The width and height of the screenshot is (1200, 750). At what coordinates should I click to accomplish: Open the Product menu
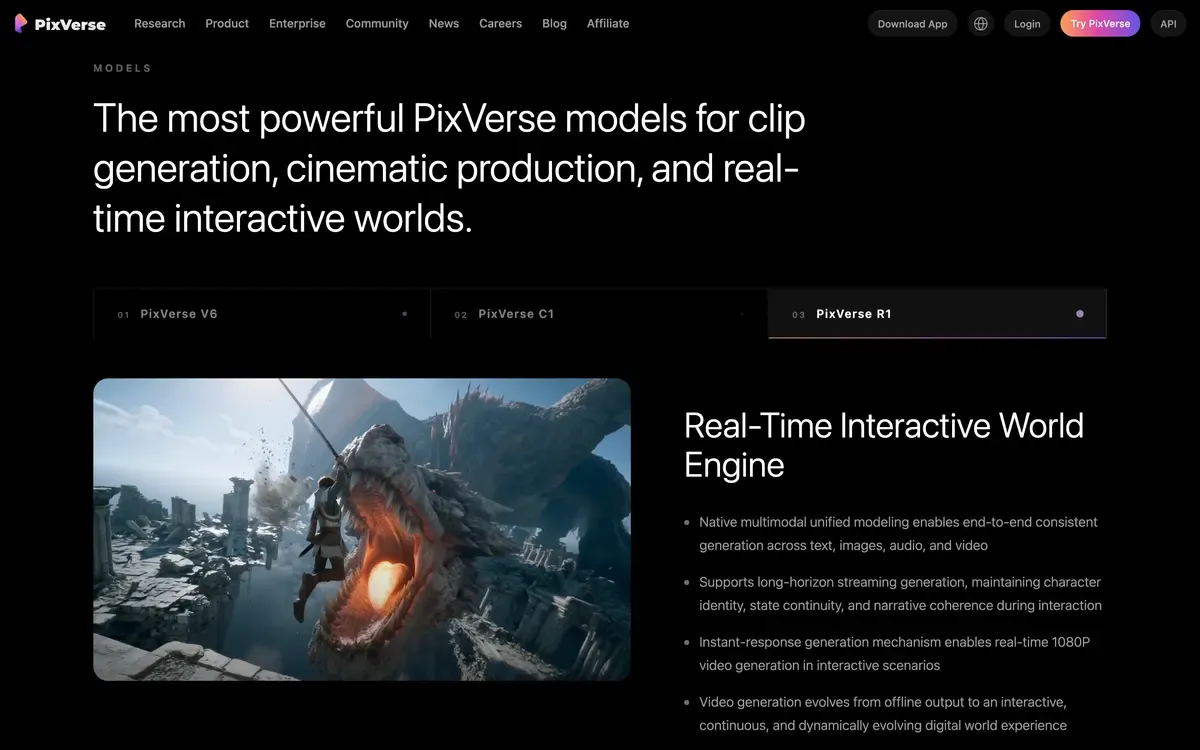click(227, 23)
